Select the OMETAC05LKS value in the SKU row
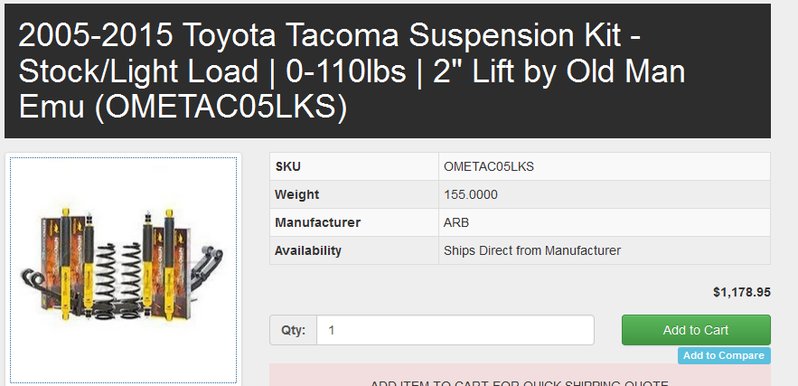 pyautogui.click(x=489, y=167)
